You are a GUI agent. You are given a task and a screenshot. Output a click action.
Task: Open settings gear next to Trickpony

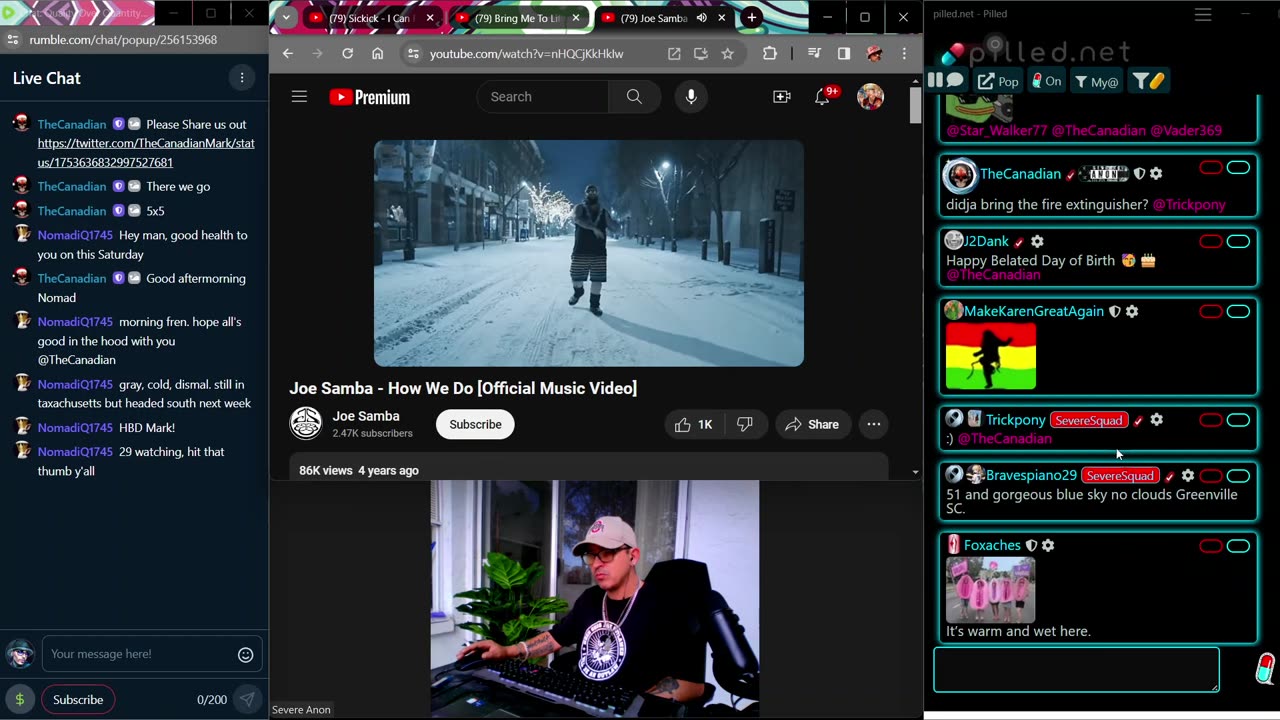tap(1156, 420)
